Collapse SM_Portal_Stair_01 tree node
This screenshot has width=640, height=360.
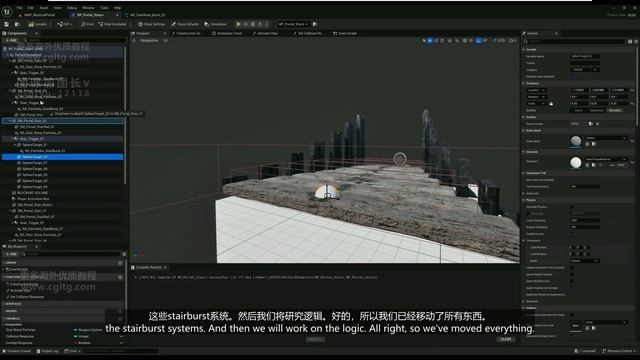click(10, 121)
